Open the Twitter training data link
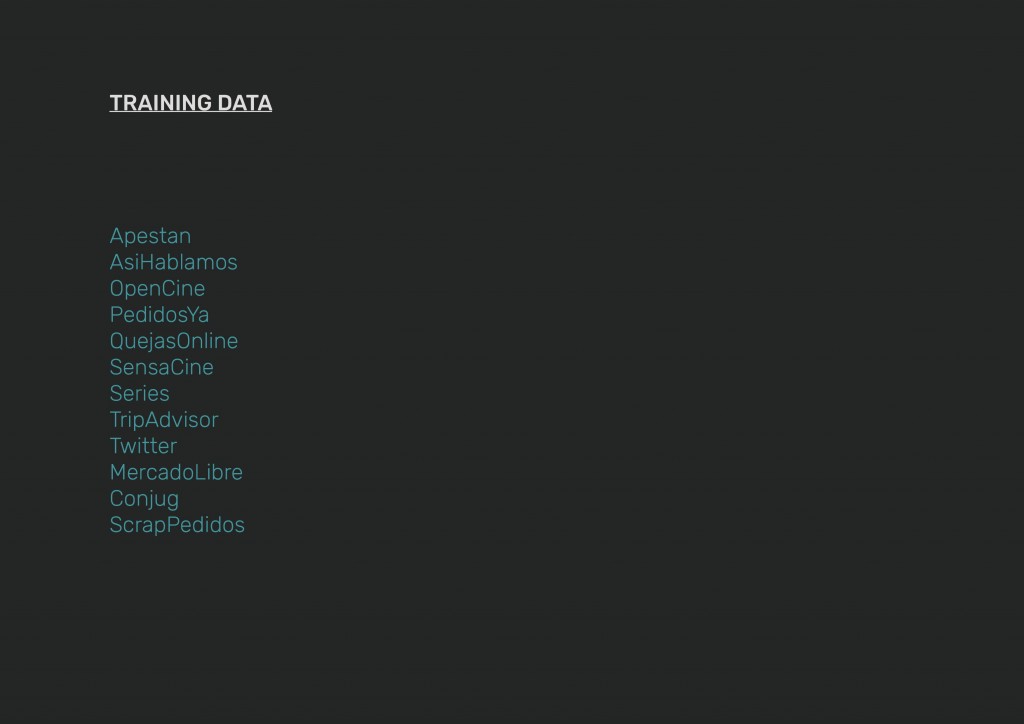The height and width of the screenshot is (724, 1024). 143,446
